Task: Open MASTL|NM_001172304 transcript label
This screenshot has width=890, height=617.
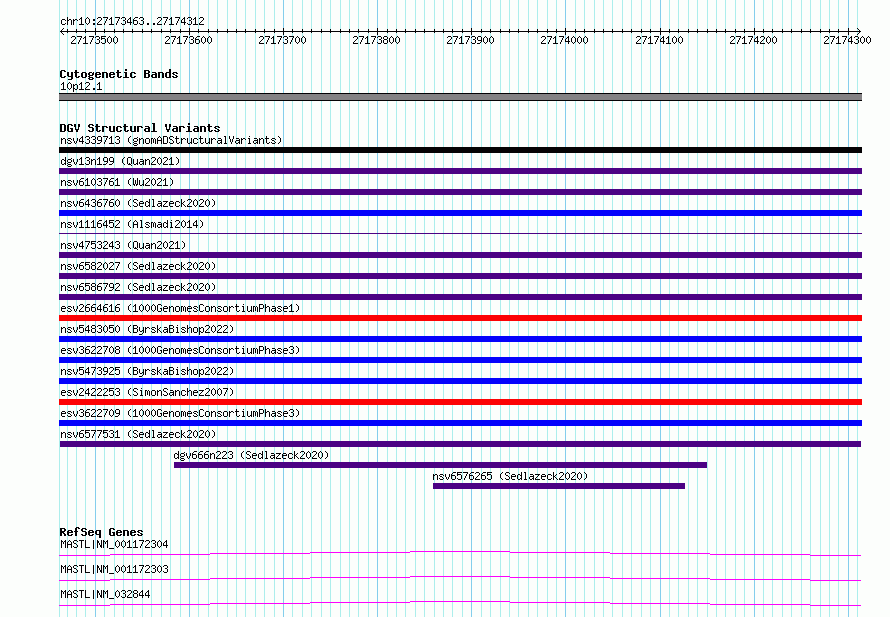Action: click(x=114, y=544)
